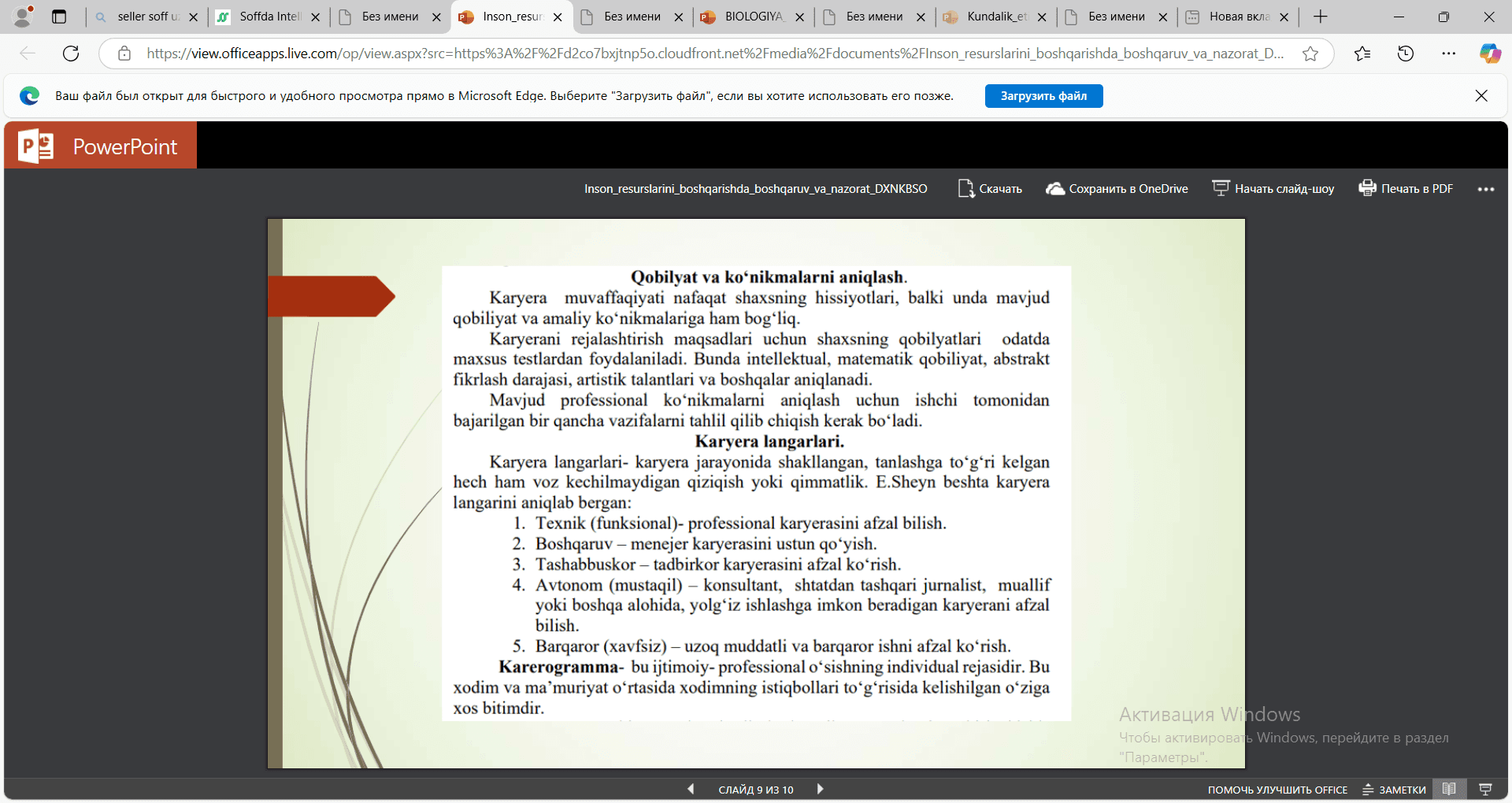
Task: Go to the next slide arrow
Action: pos(820,789)
